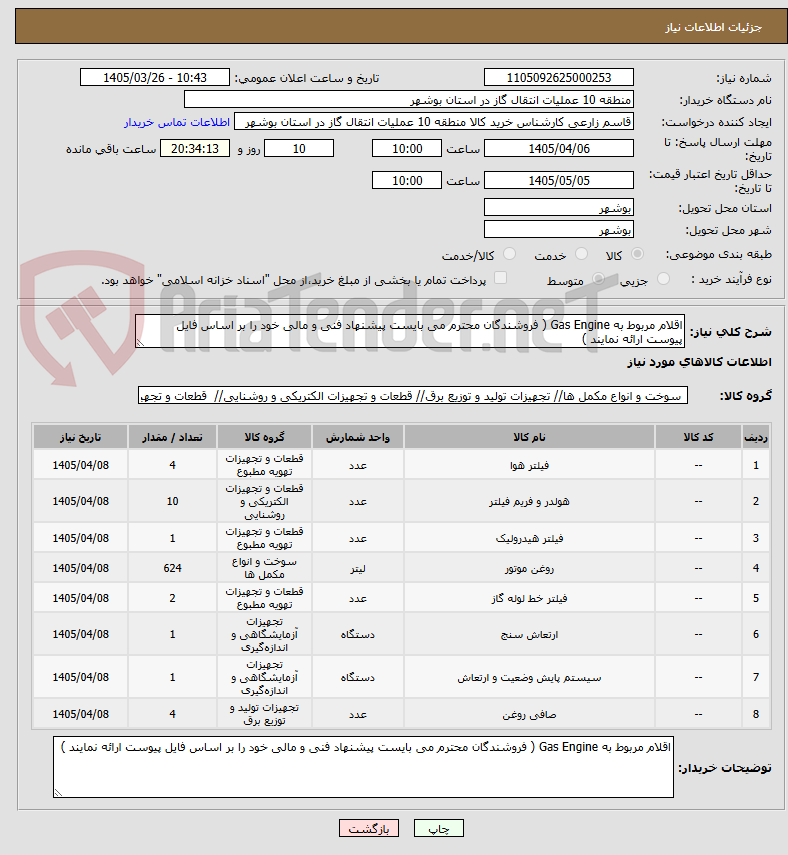Select the ارتعاش سنج item cell
788x855 pixels.
coord(529,634)
